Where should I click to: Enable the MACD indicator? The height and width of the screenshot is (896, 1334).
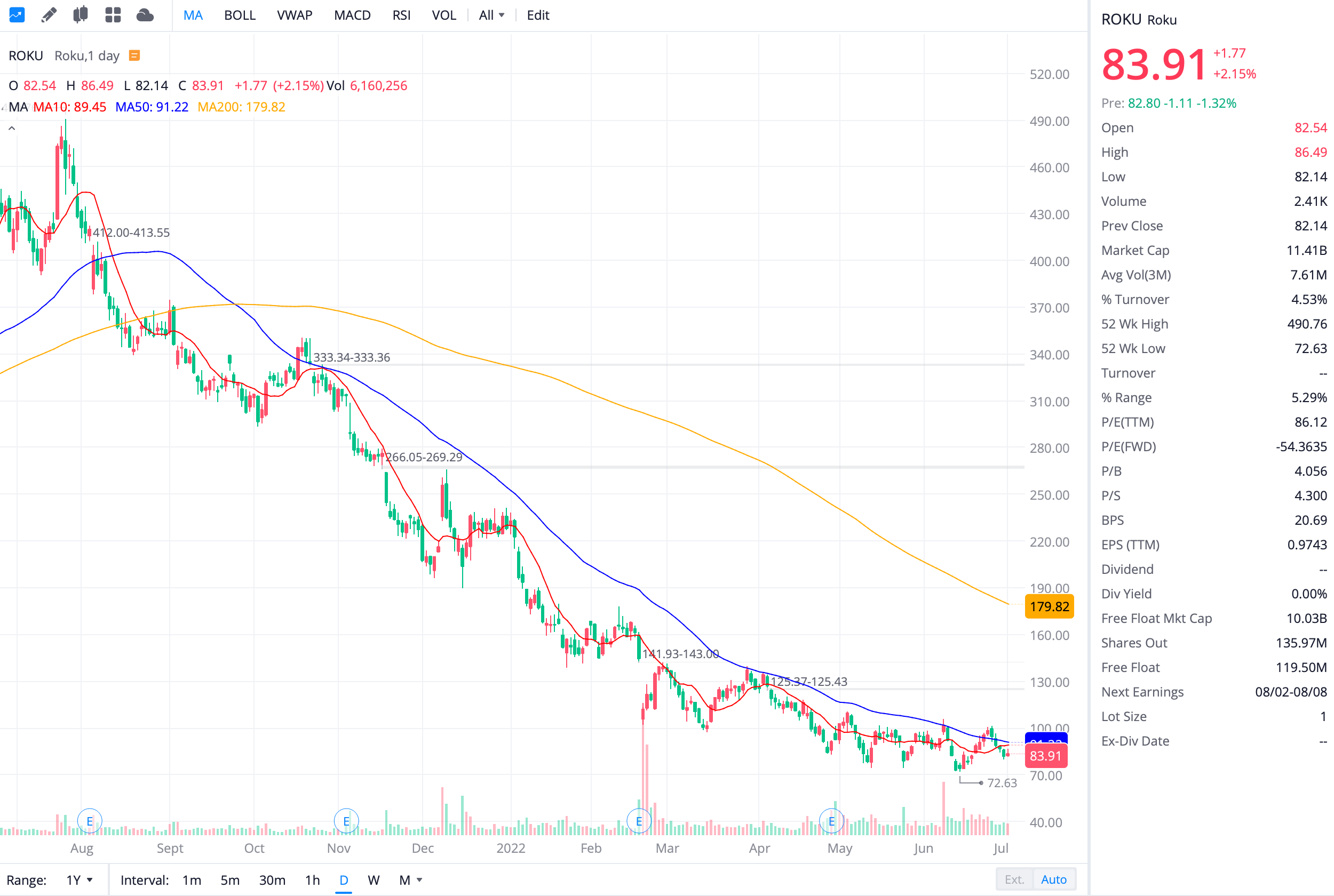(352, 15)
